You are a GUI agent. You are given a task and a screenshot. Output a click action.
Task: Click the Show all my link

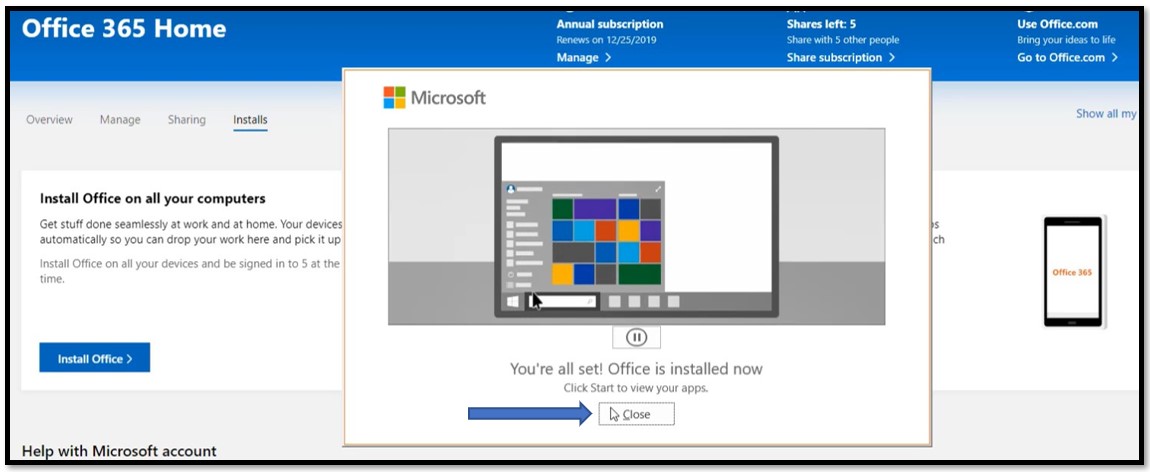tap(1106, 114)
